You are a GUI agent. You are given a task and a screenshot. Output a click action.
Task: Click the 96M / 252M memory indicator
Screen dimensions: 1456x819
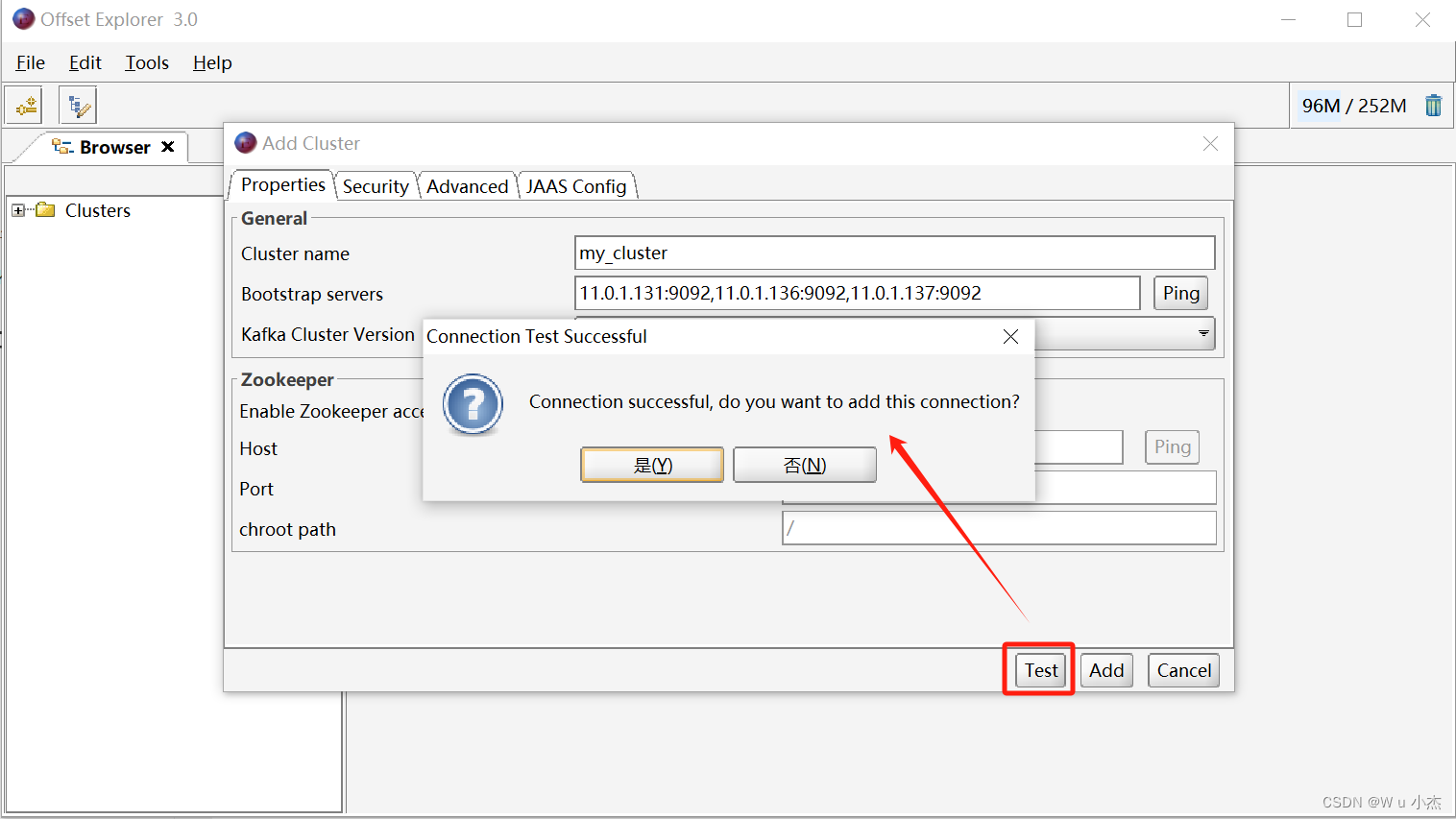1353,106
